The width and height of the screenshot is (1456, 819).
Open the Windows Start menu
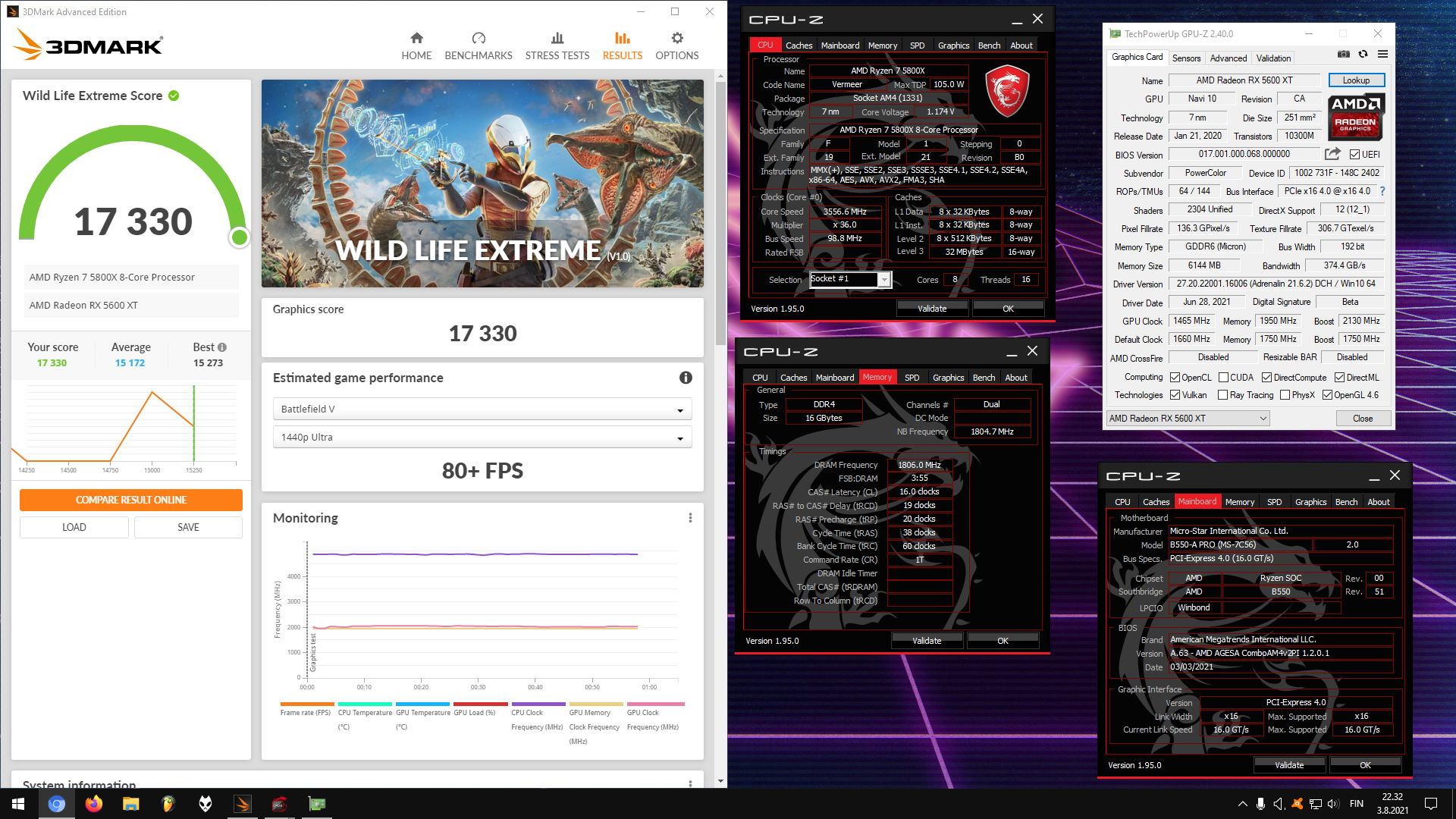point(18,804)
